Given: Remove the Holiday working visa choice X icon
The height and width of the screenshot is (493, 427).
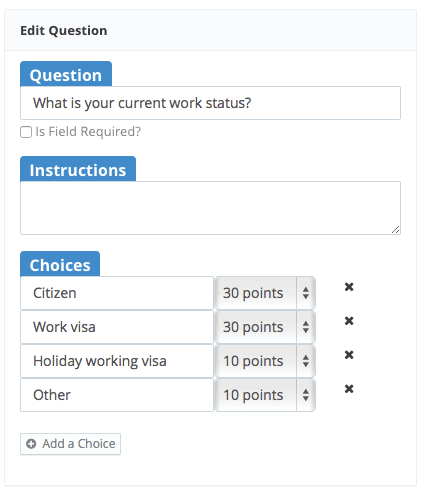Looking at the screenshot, I should pos(349,355).
